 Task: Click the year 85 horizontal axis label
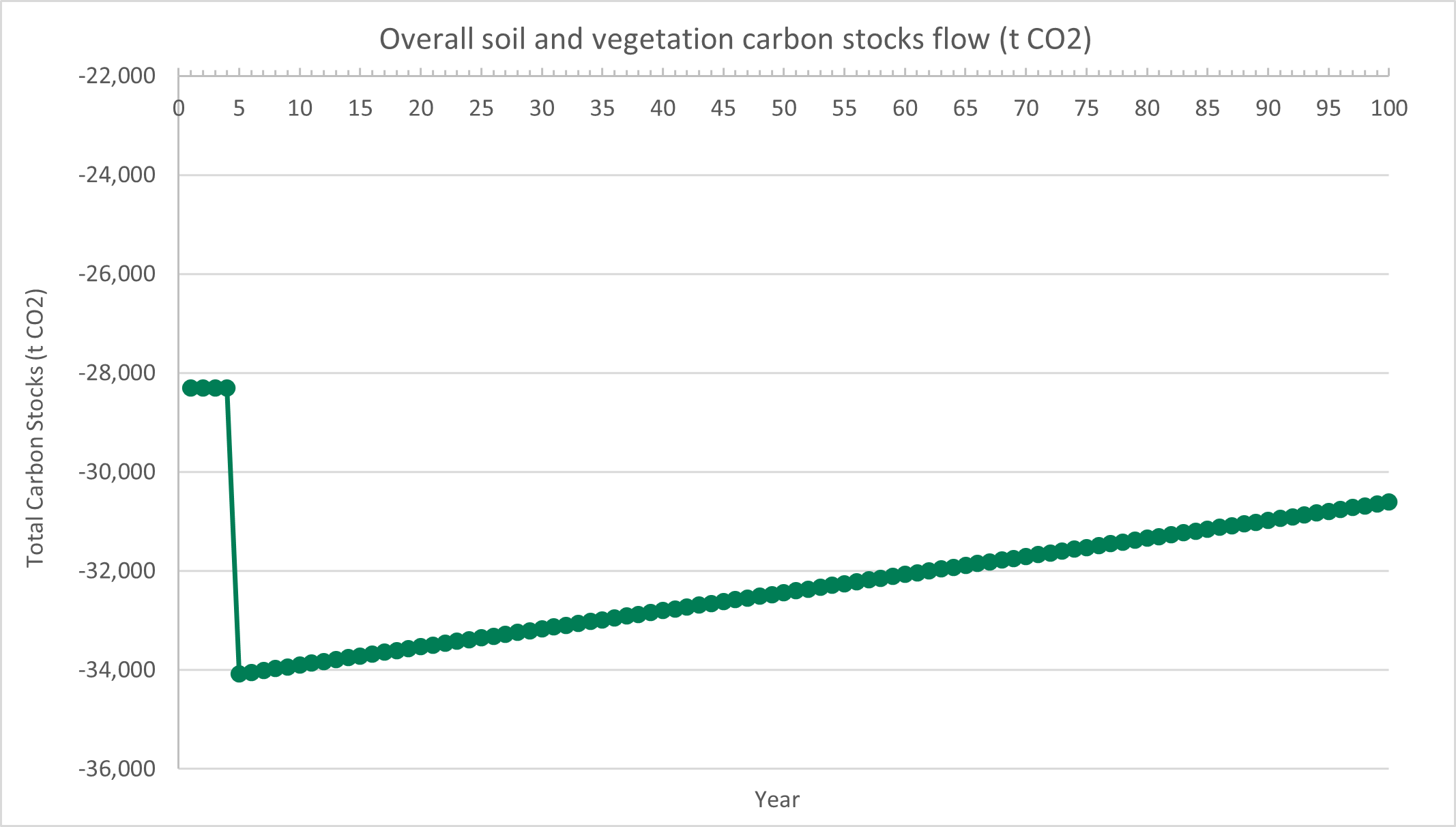pyautogui.click(x=1207, y=108)
